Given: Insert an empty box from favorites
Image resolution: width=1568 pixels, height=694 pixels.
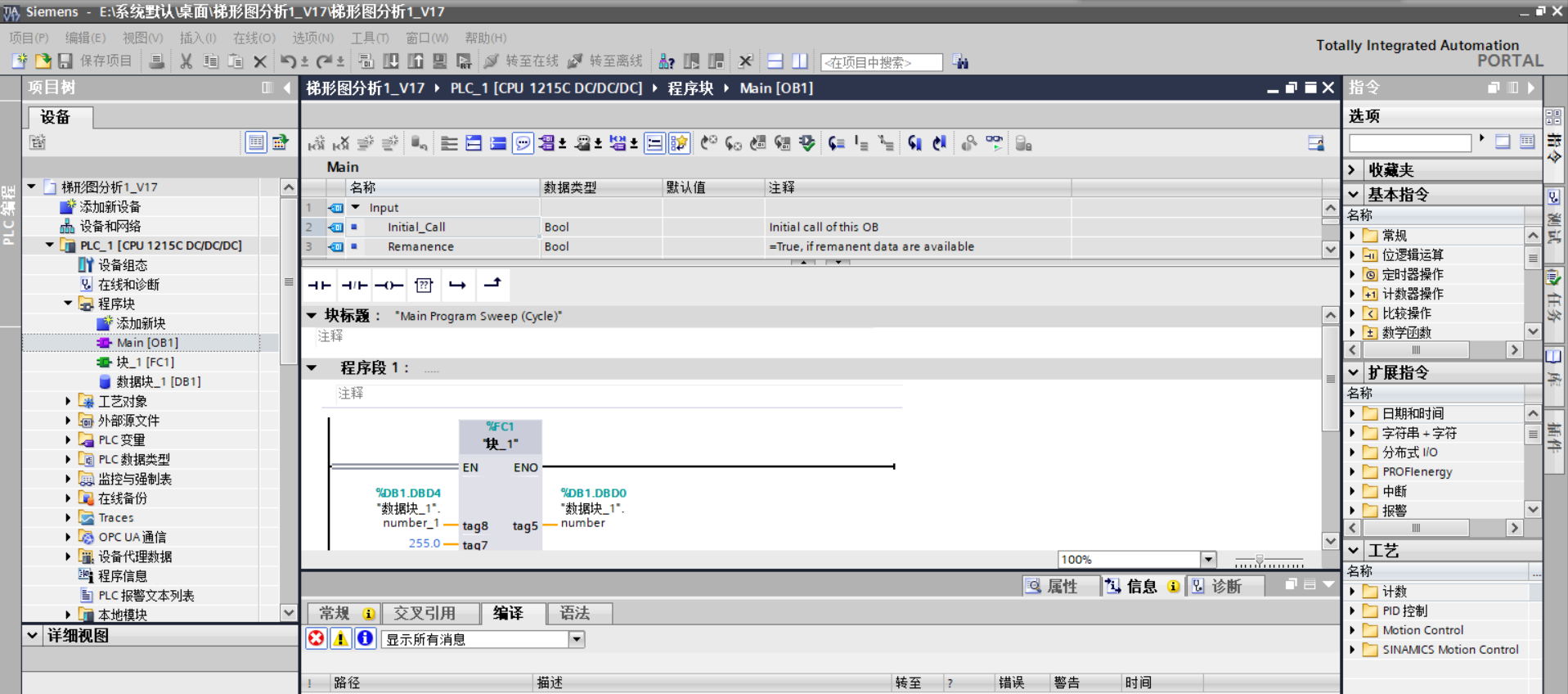Looking at the screenshot, I should point(424,285).
